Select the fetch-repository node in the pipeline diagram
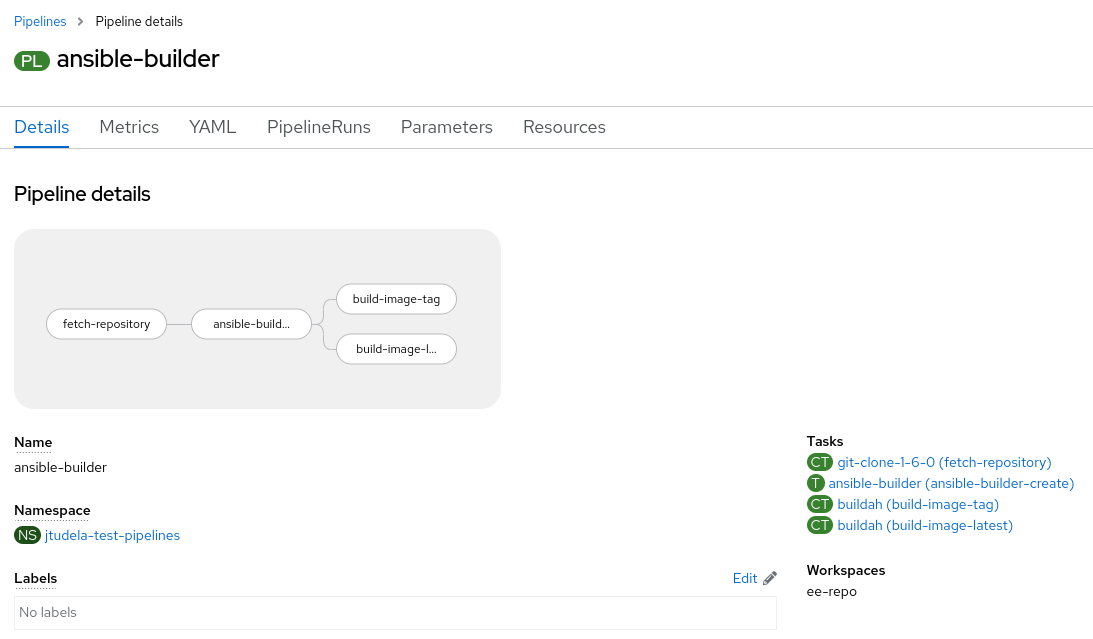The image size is (1093, 639). click(106, 323)
